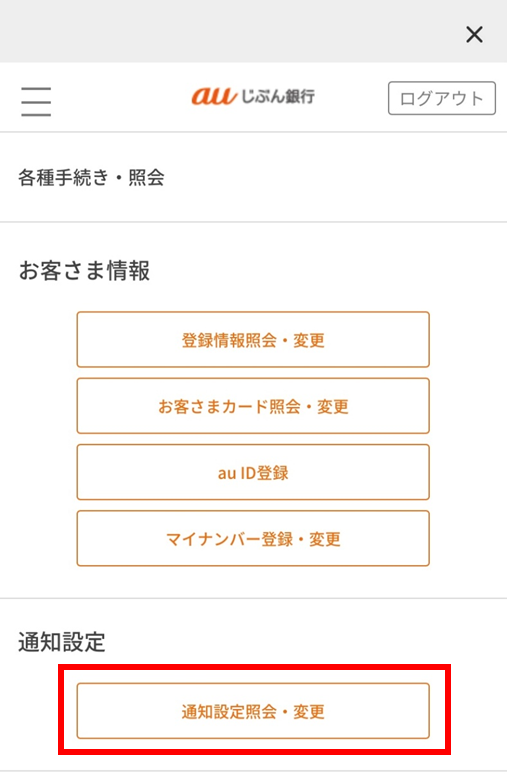This screenshot has width=507, height=779.
Task: Open お客さまカード照会・変更
Action: point(253,406)
